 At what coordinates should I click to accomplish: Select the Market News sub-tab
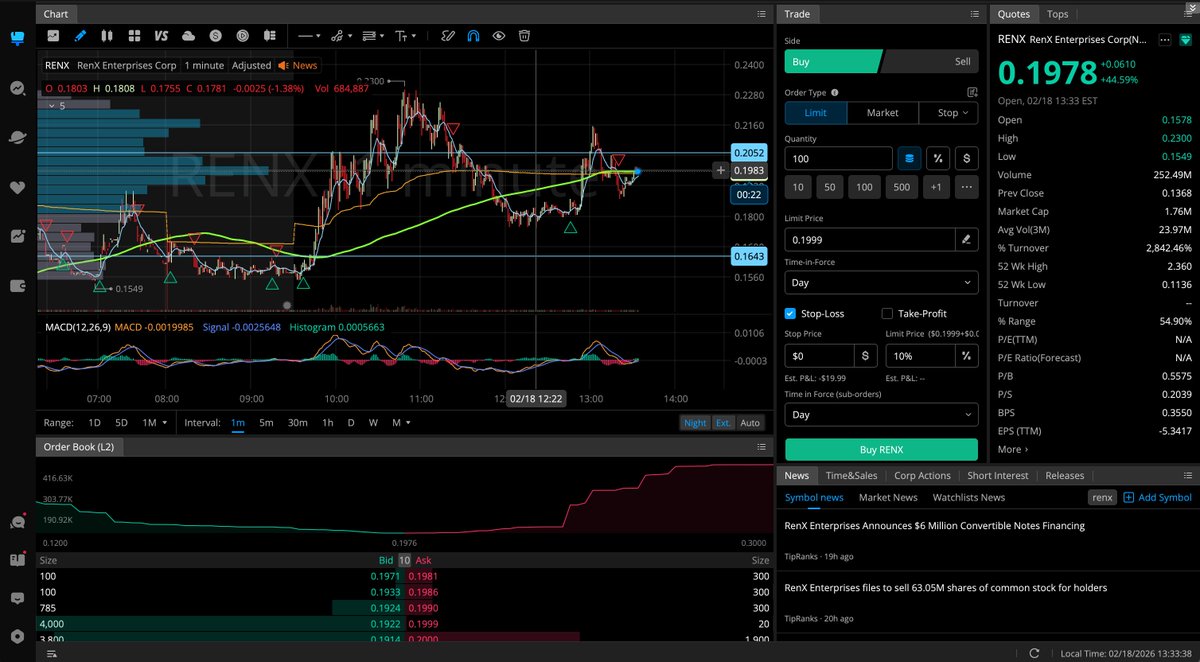(888, 497)
